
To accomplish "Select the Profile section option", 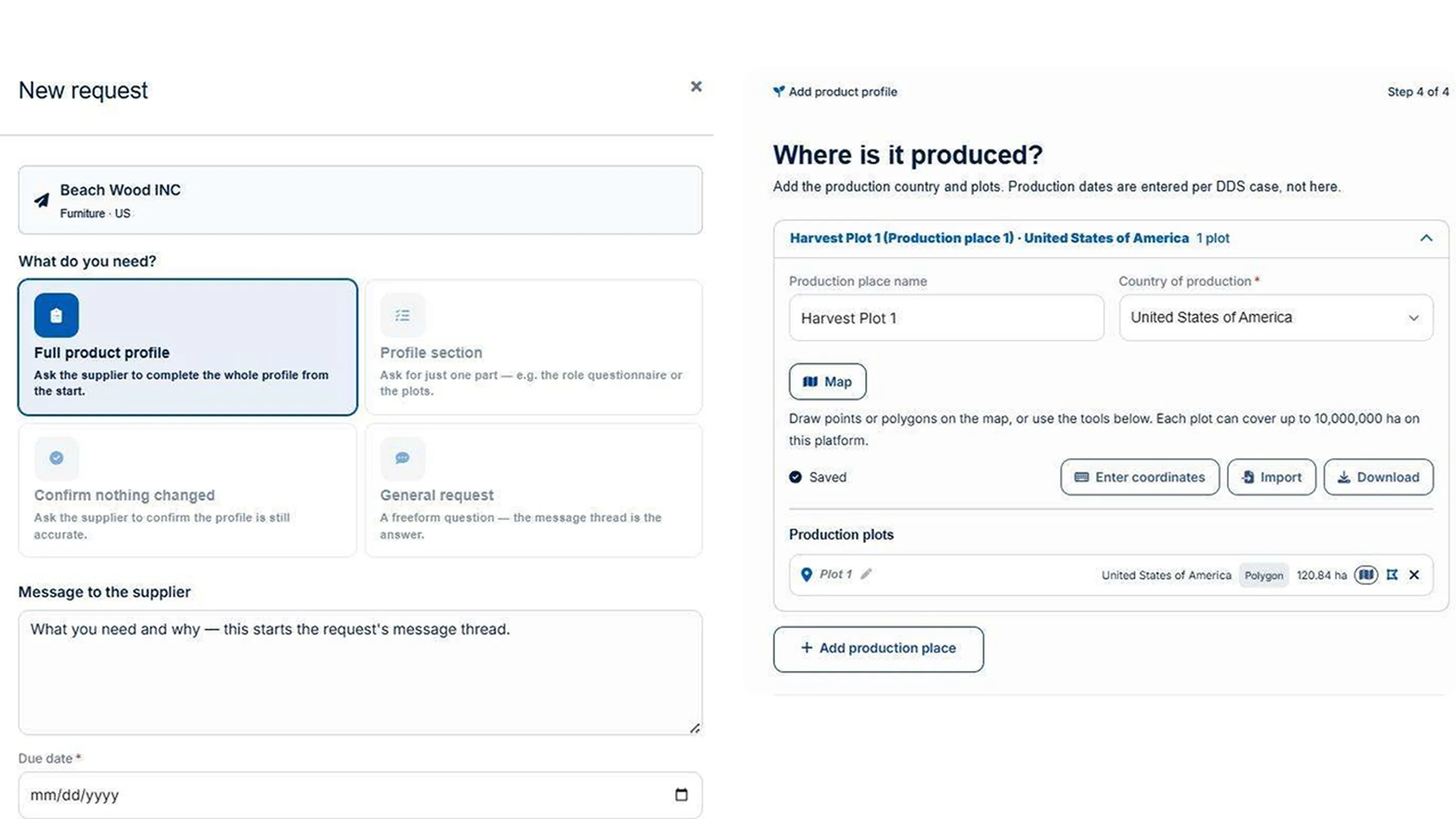I will click(x=534, y=347).
